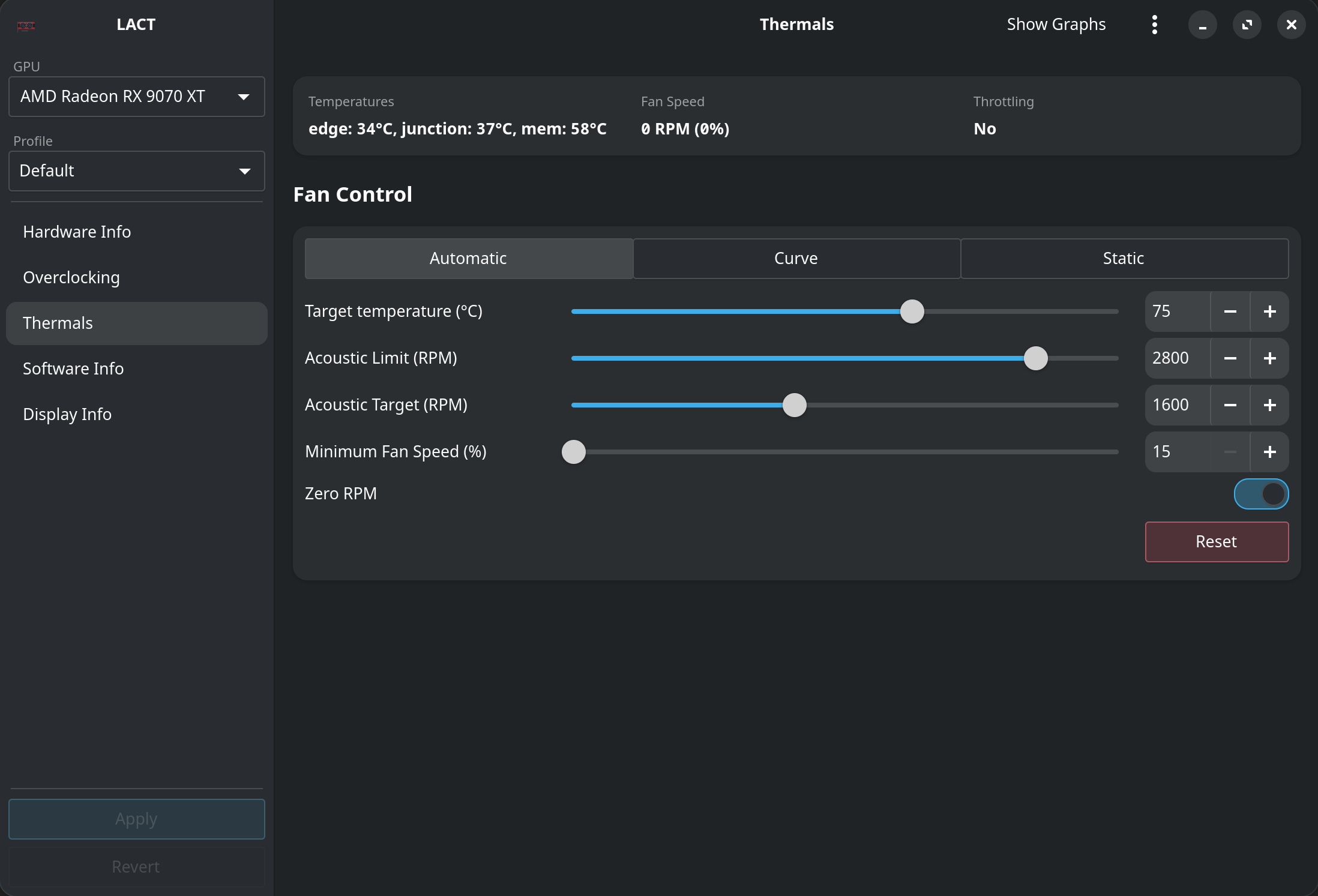
Task: Open the Overclocking page
Action: [x=137, y=278]
